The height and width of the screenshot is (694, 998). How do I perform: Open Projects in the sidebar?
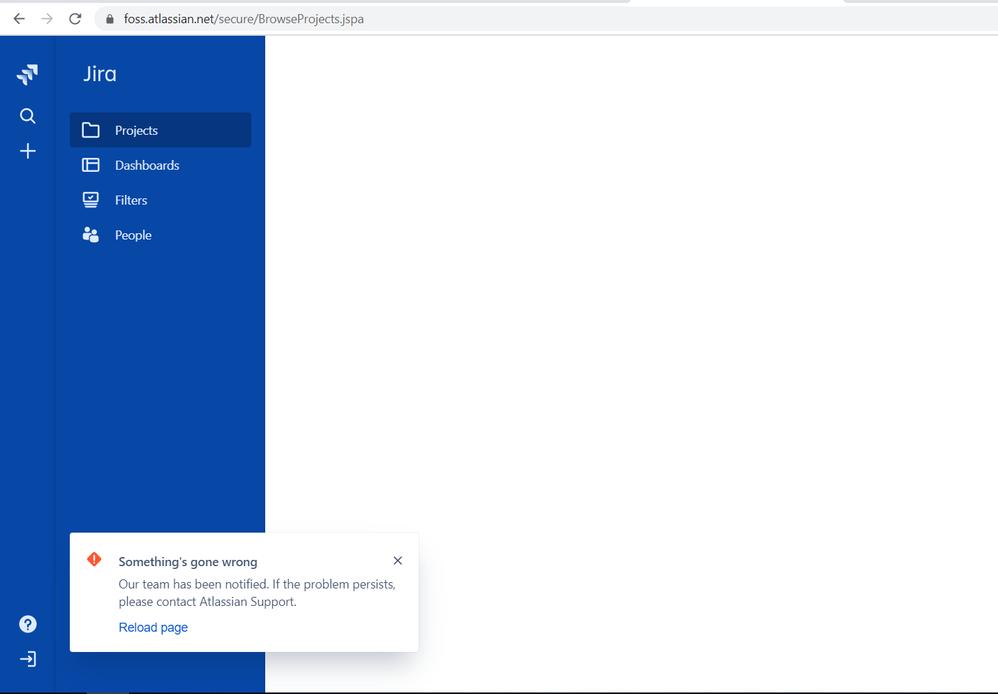pyautogui.click(x=160, y=130)
